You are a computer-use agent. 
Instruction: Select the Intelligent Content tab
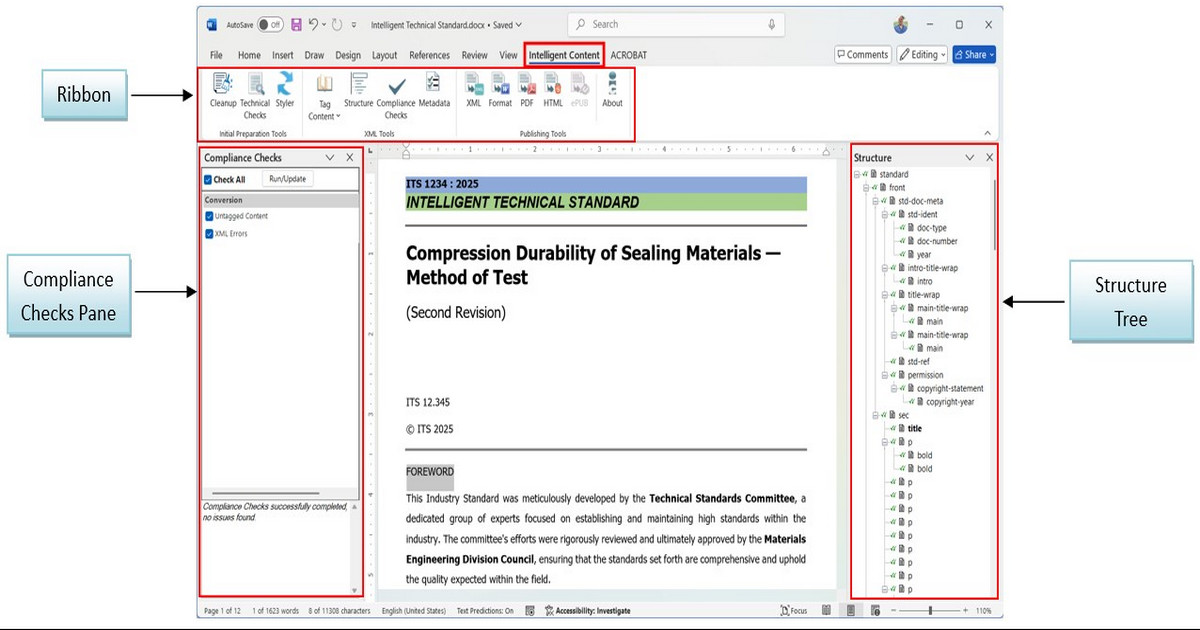(x=564, y=55)
